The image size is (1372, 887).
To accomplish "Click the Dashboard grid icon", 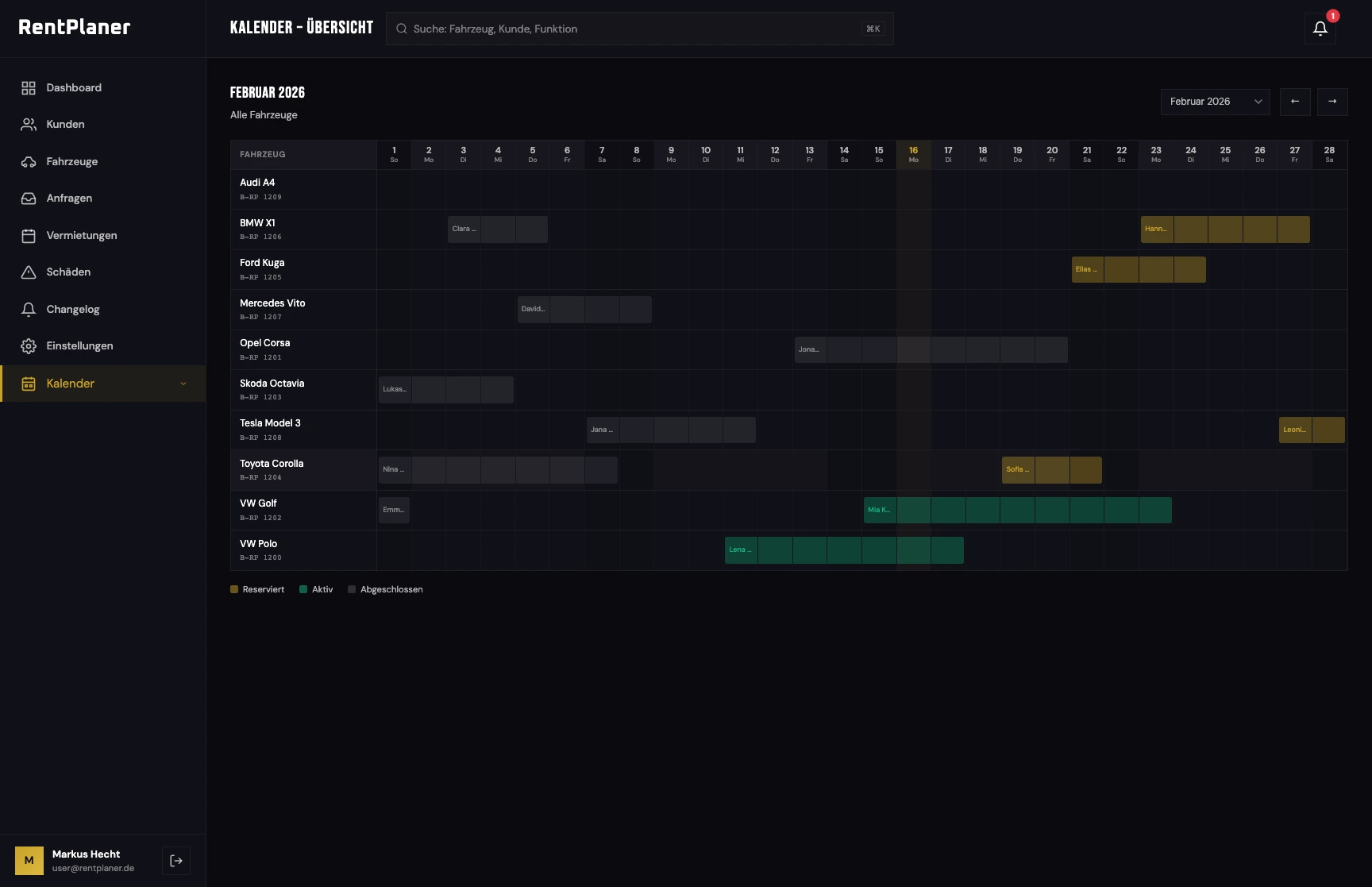I will point(29,88).
